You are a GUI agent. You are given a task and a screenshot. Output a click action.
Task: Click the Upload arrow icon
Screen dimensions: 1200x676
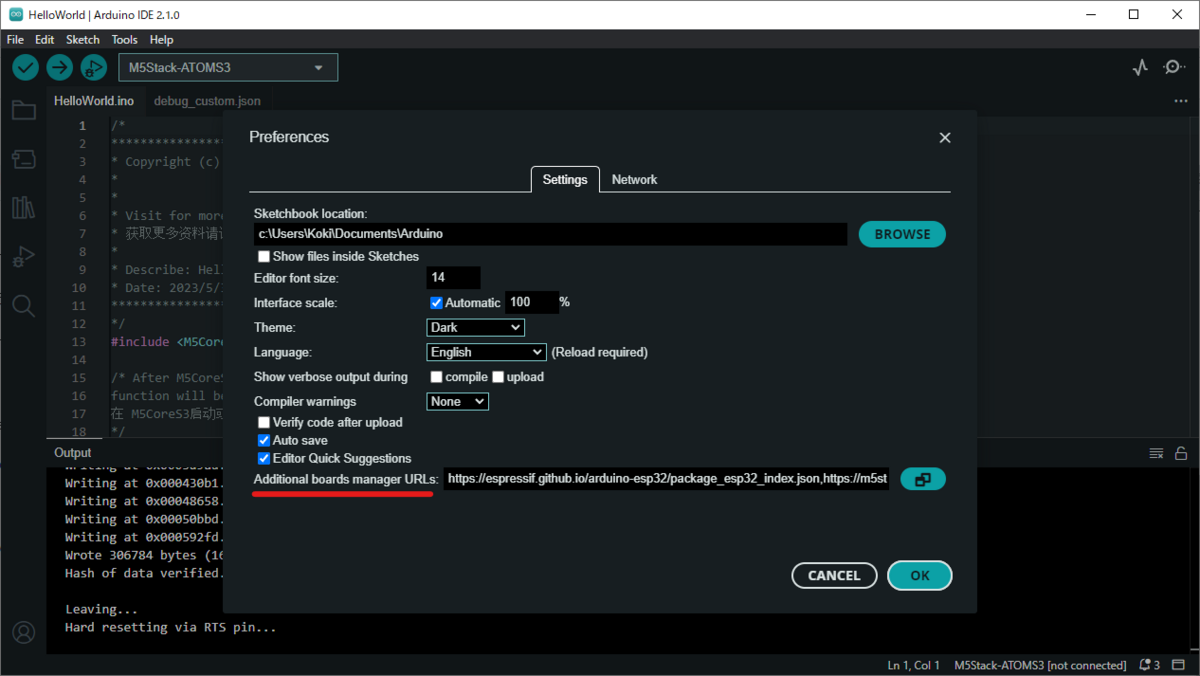click(x=60, y=67)
